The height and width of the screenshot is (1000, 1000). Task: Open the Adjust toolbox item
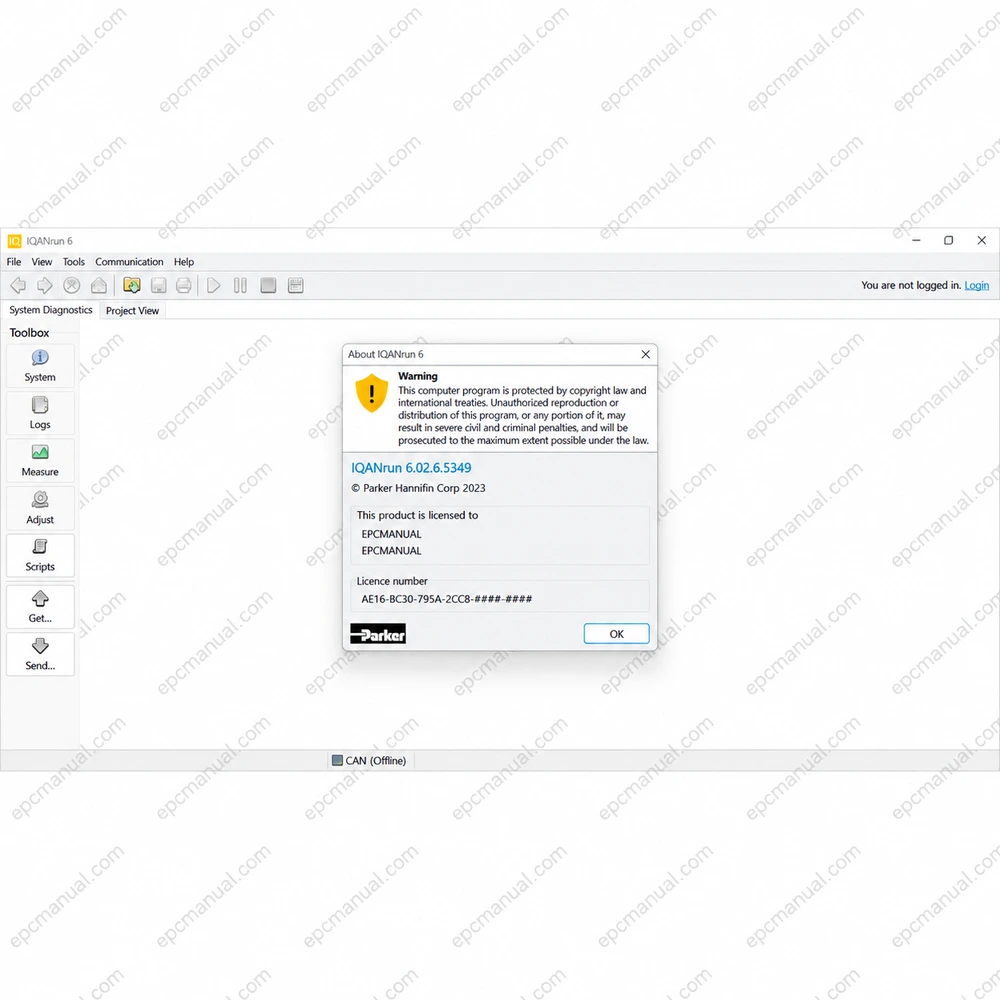(40, 508)
